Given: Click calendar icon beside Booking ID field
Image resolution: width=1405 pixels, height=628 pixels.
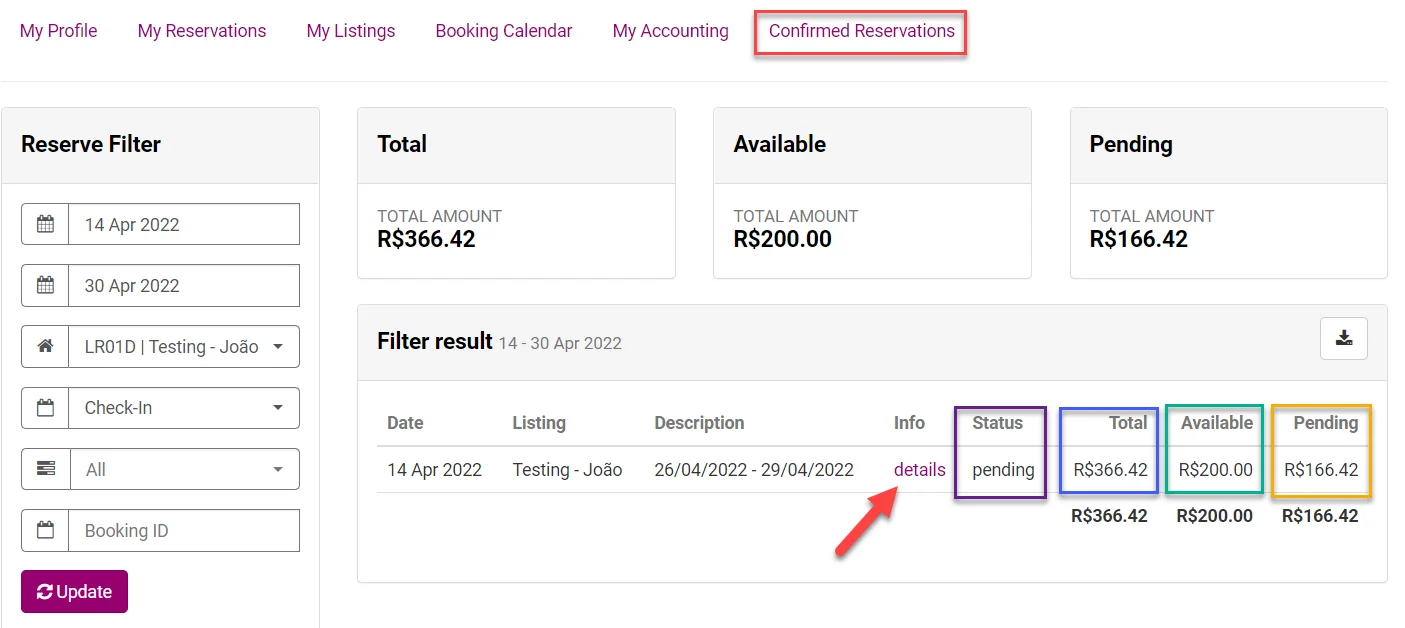Looking at the screenshot, I should coord(45,530).
